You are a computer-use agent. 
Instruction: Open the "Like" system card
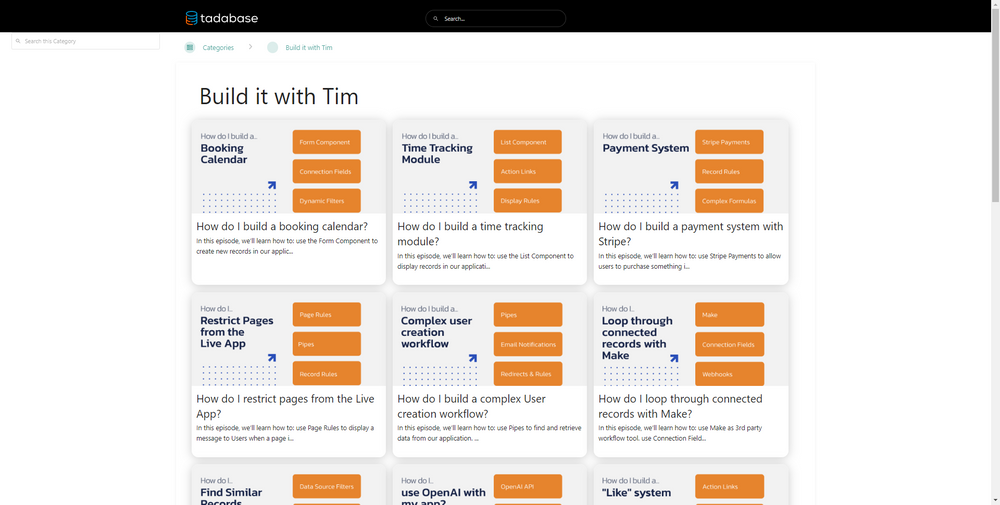pos(691,485)
